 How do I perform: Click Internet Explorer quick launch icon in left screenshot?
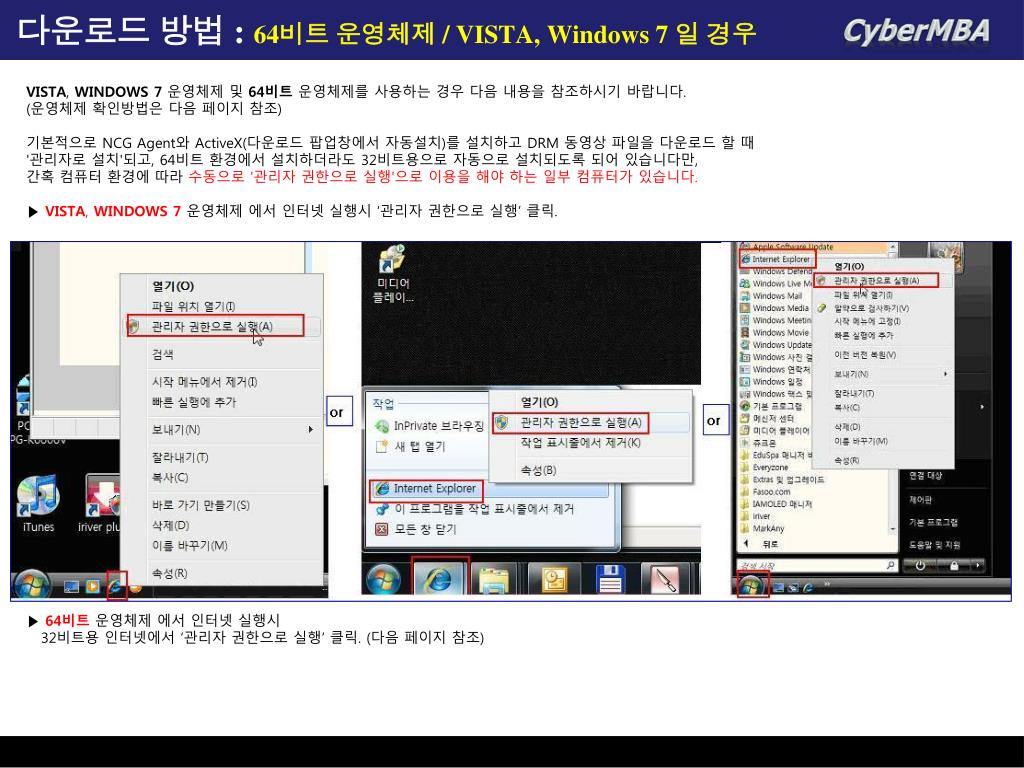(116, 586)
